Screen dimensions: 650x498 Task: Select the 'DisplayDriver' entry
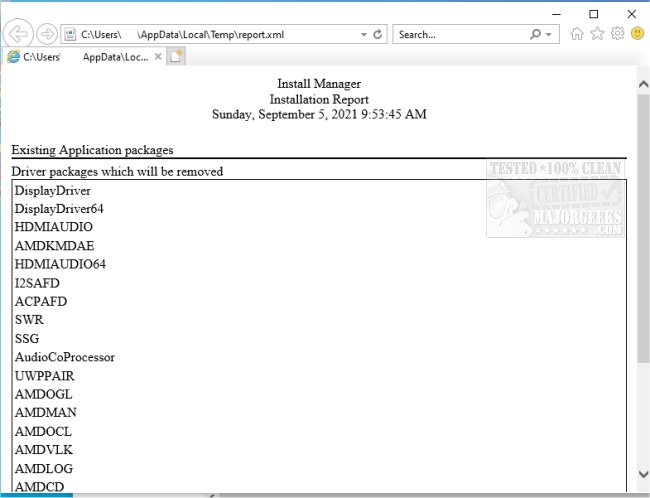tap(53, 191)
